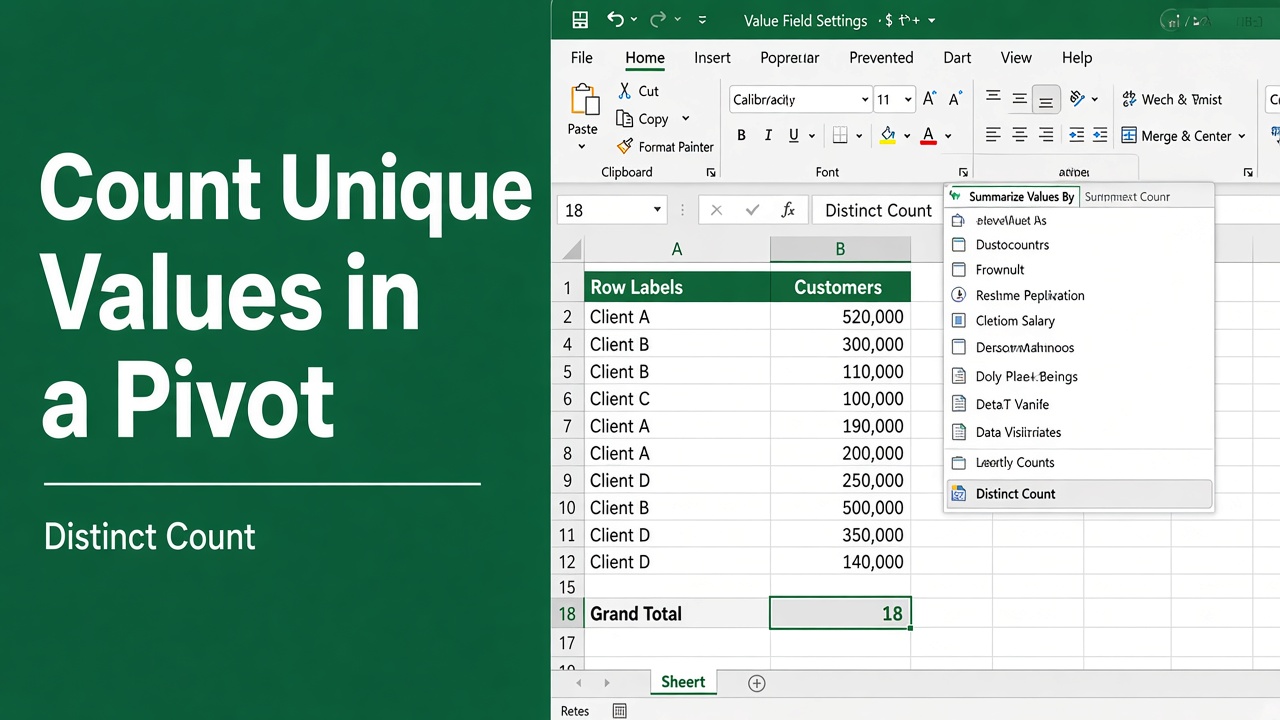
Task: Increase the indent
Action: click(1100, 135)
